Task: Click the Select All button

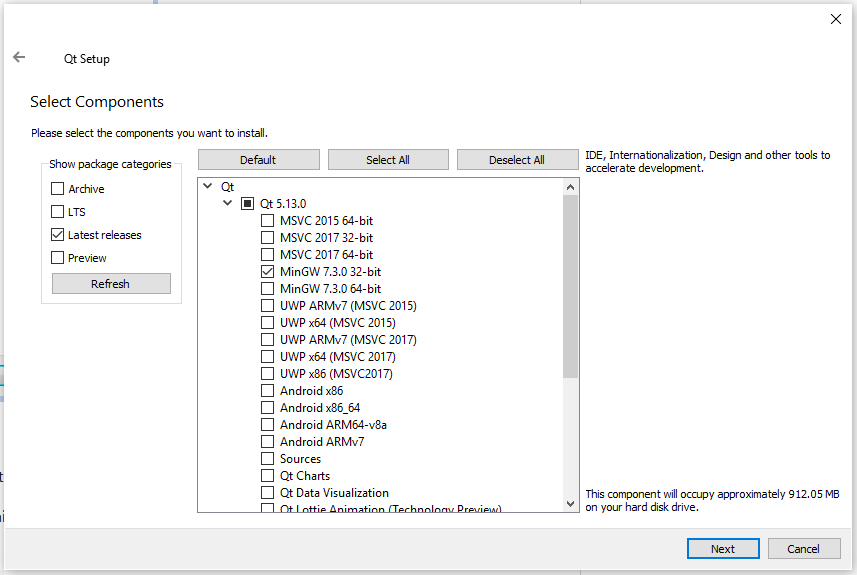Action: [x=388, y=160]
